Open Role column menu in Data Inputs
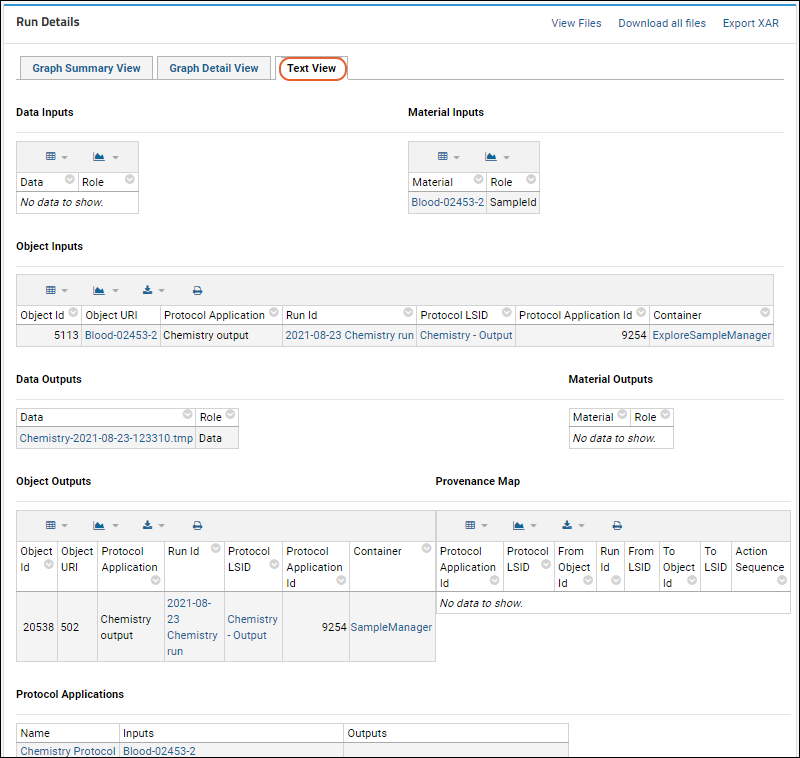 click(130, 179)
